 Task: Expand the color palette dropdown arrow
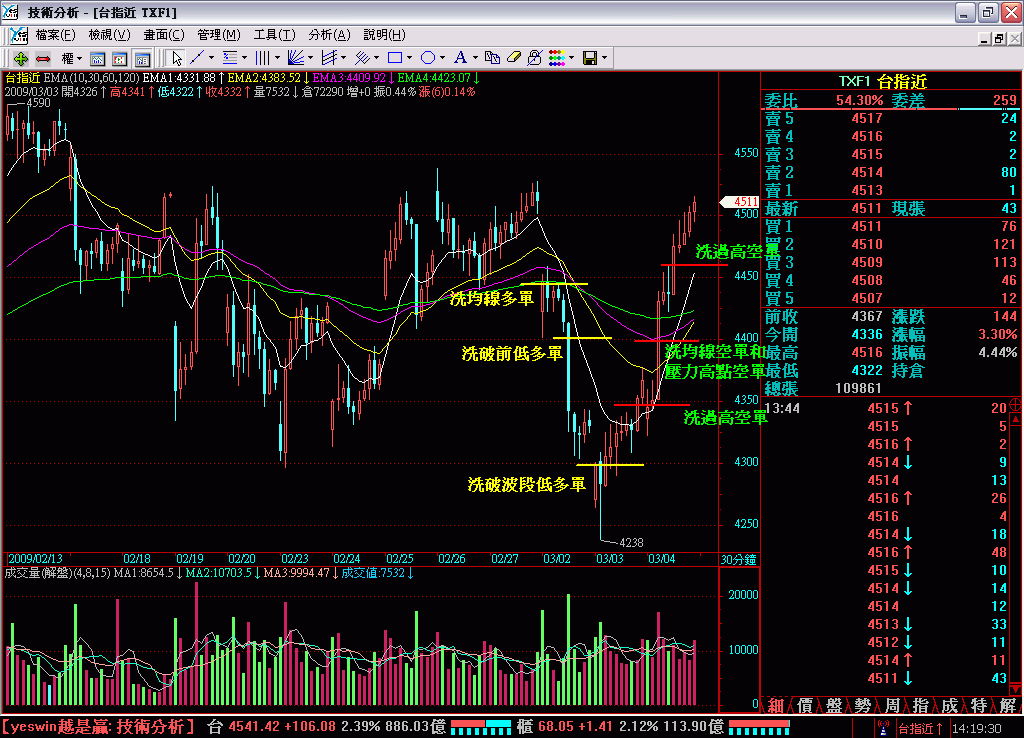pyautogui.click(x=571, y=59)
